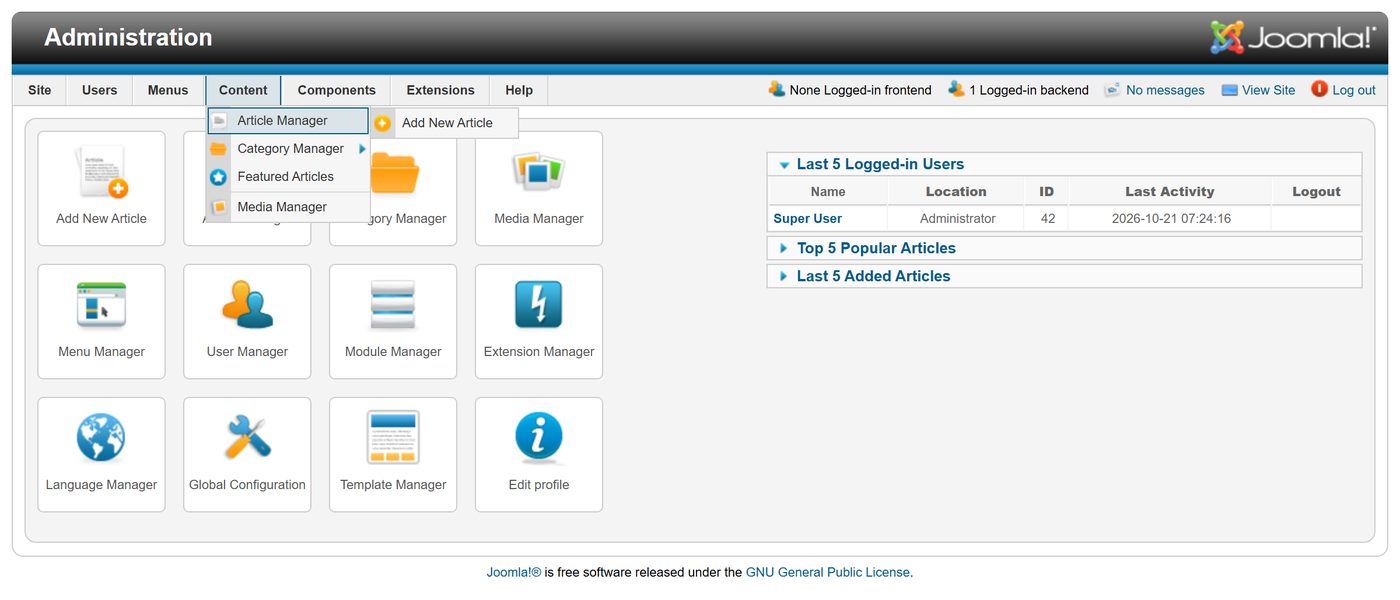The image size is (1400, 600).
Task: Open the Site menu
Action: 40,90
